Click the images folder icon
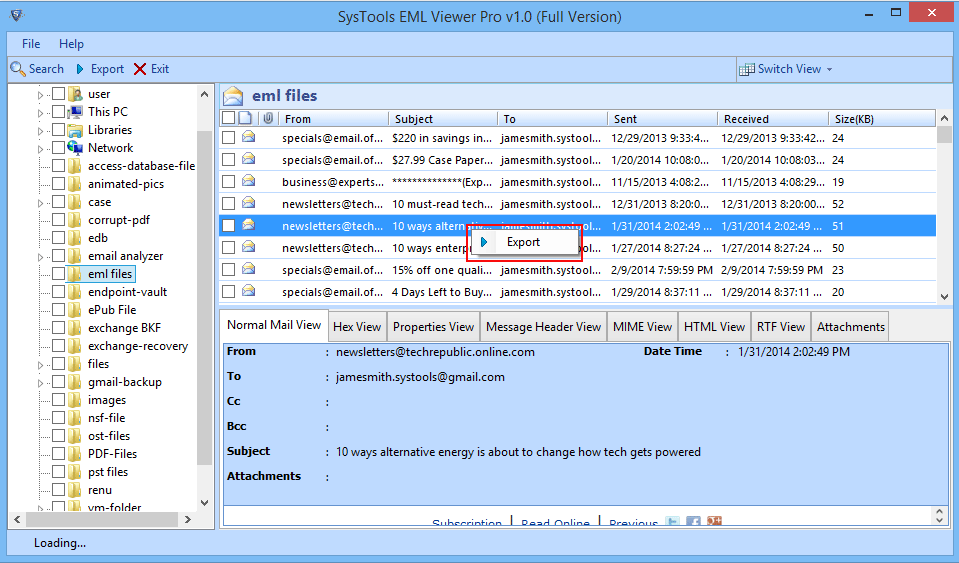959x563 pixels. click(75, 400)
